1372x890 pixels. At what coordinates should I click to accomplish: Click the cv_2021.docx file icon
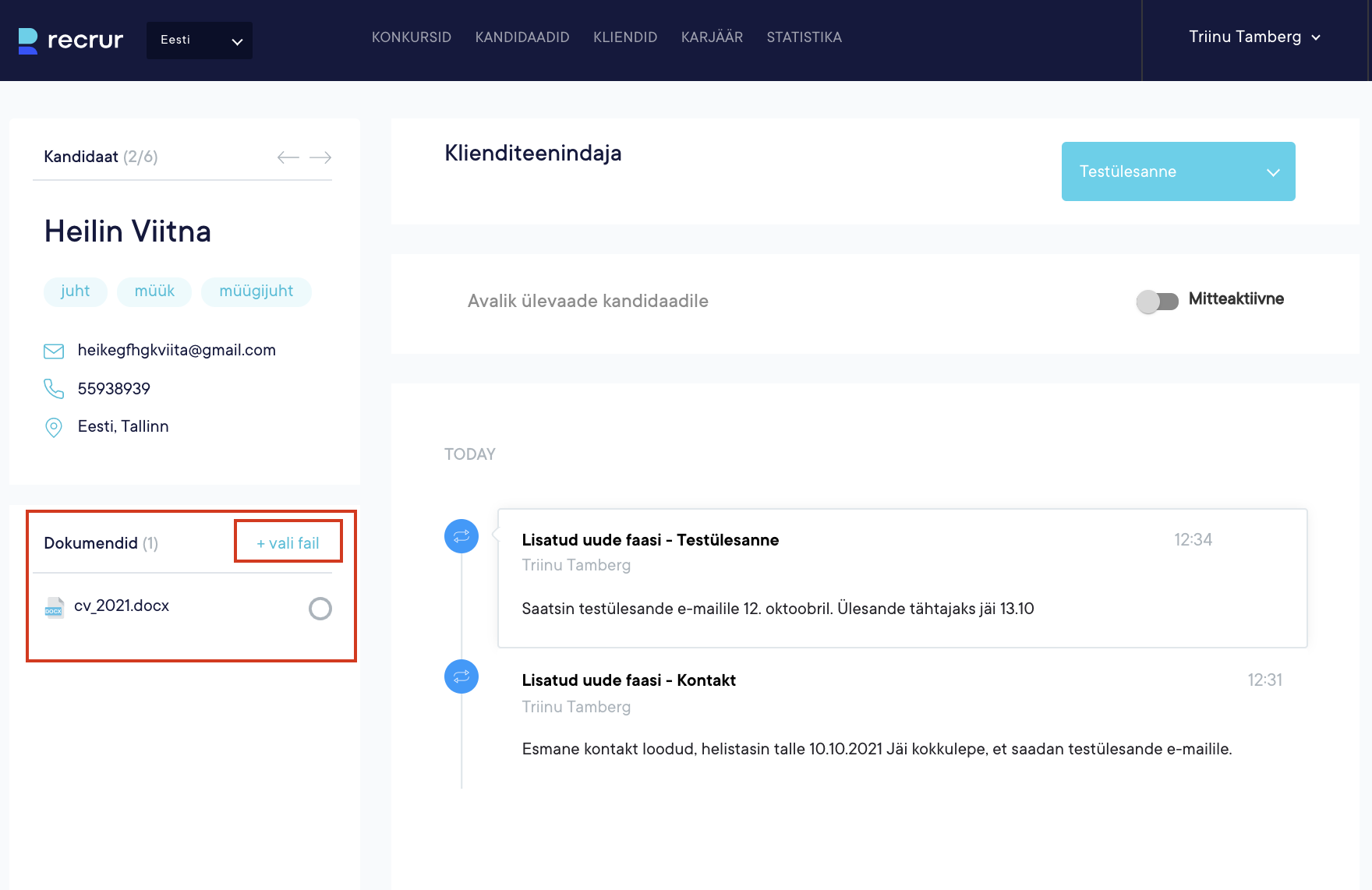(x=54, y=608)
